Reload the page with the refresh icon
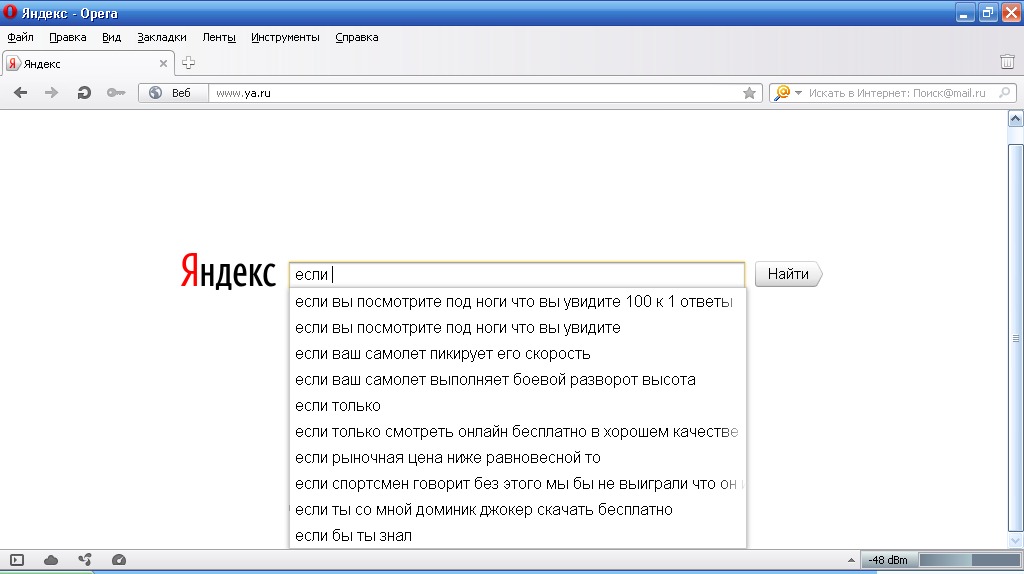The width and height of the screenshot is (1024, 574). tap(84, 93)
